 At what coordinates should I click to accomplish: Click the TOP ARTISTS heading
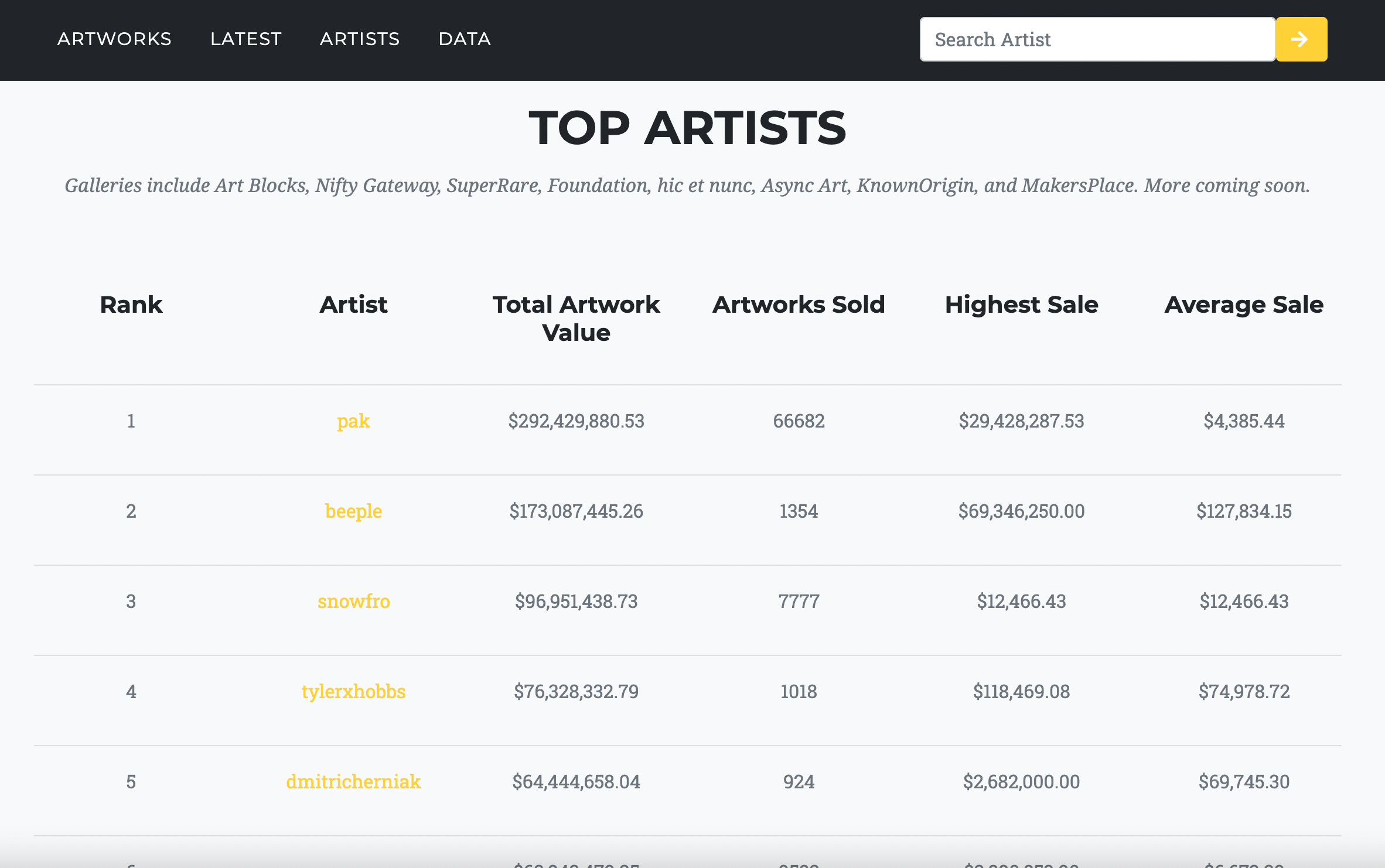[687, 128]
